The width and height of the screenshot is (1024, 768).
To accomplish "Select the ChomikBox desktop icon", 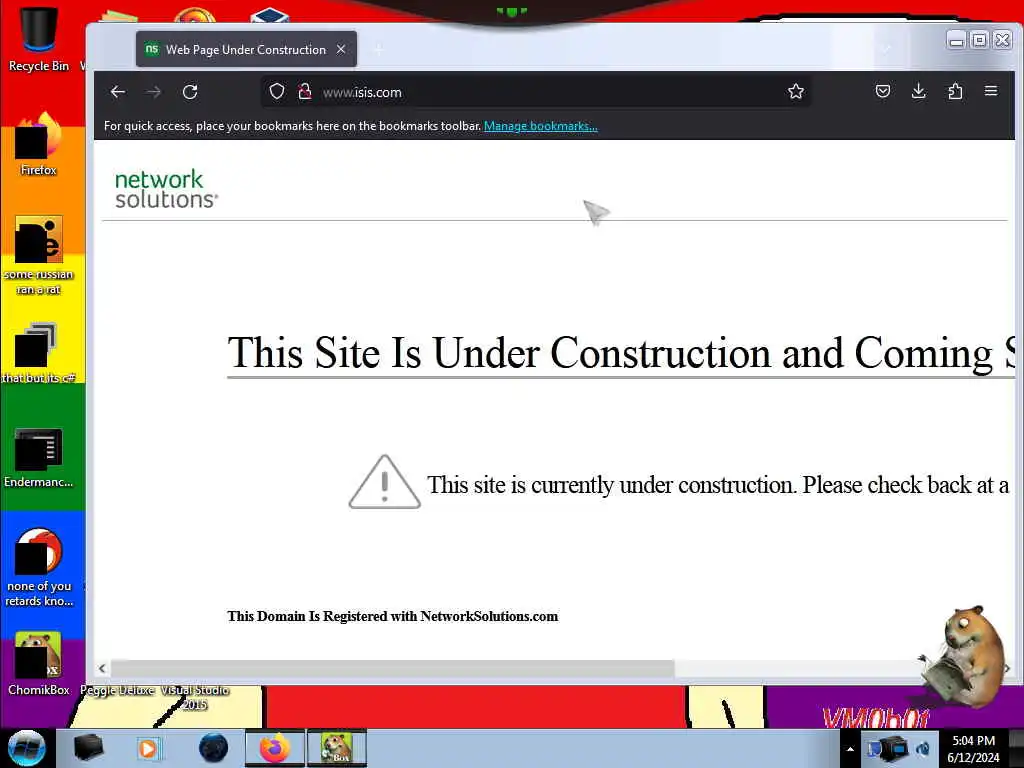I will pyautogui.click(x=39, y=664).
